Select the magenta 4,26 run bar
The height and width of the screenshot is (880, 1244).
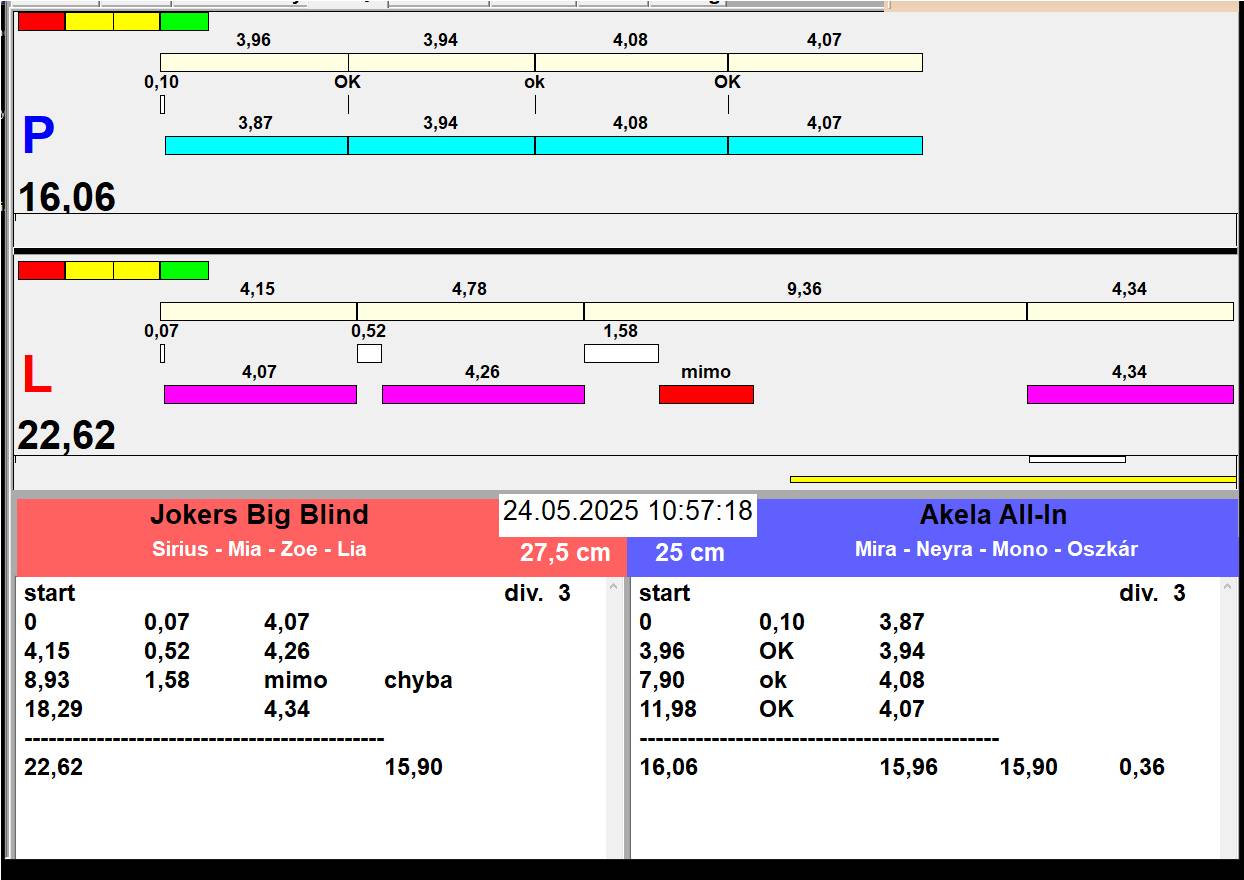pos(483,394)
